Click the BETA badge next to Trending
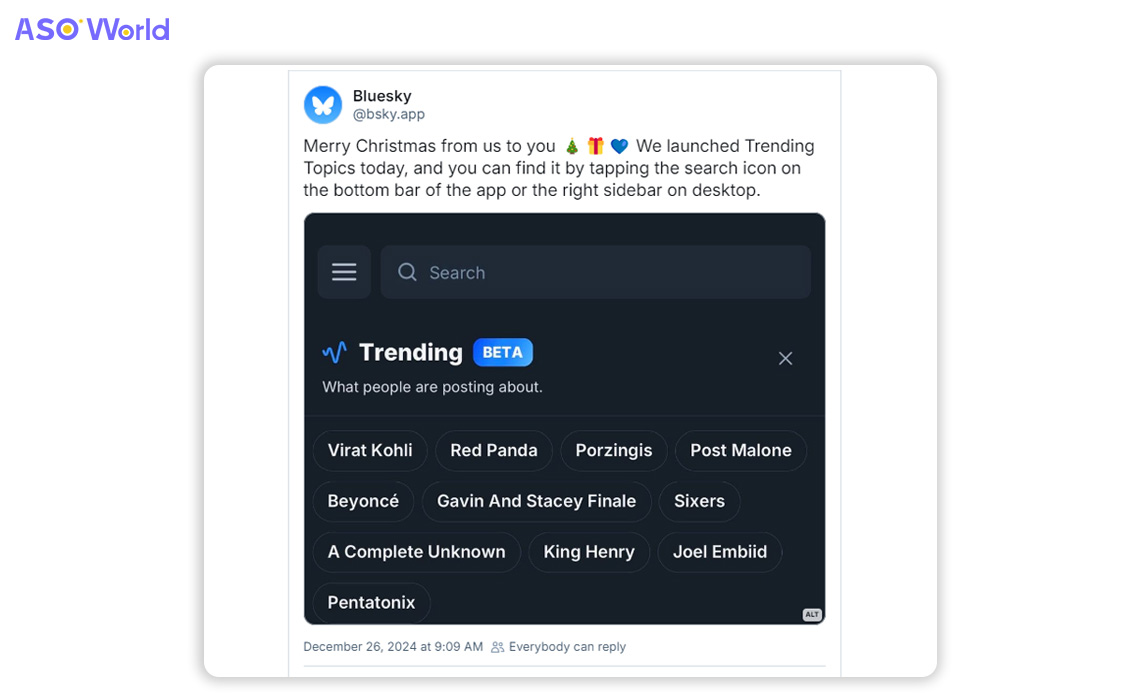1140x700 pixels. (x=502, y=353)
